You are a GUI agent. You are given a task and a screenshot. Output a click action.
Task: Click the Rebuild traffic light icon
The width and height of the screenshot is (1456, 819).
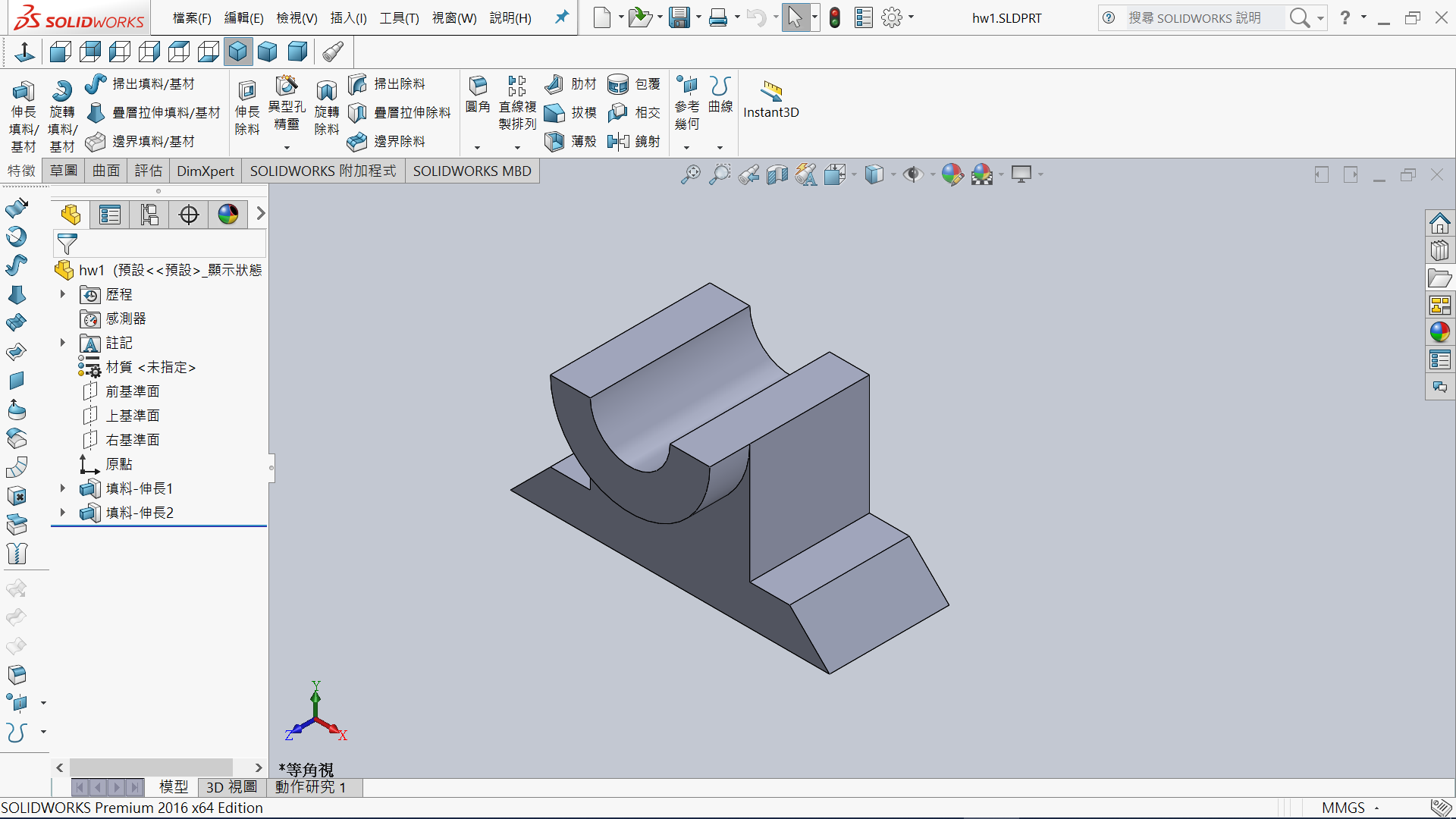click(835, 17)
